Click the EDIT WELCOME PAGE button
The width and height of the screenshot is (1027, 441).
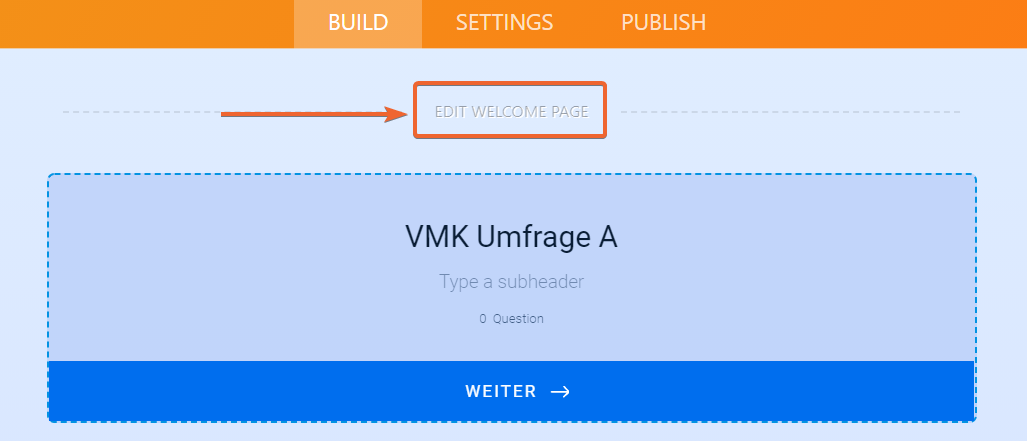(511, 111)
